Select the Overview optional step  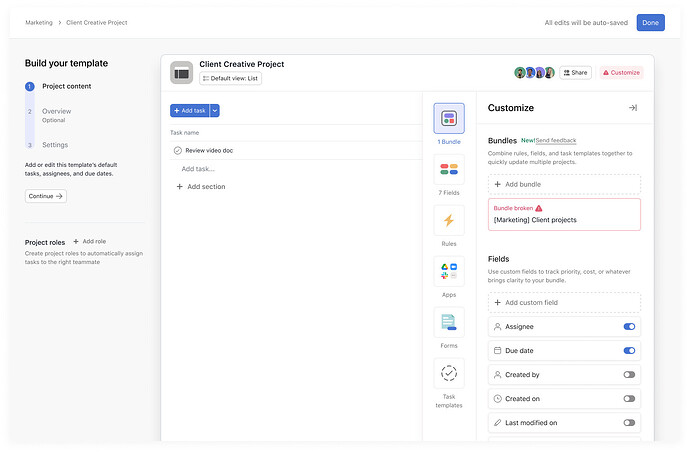(56, 115)
